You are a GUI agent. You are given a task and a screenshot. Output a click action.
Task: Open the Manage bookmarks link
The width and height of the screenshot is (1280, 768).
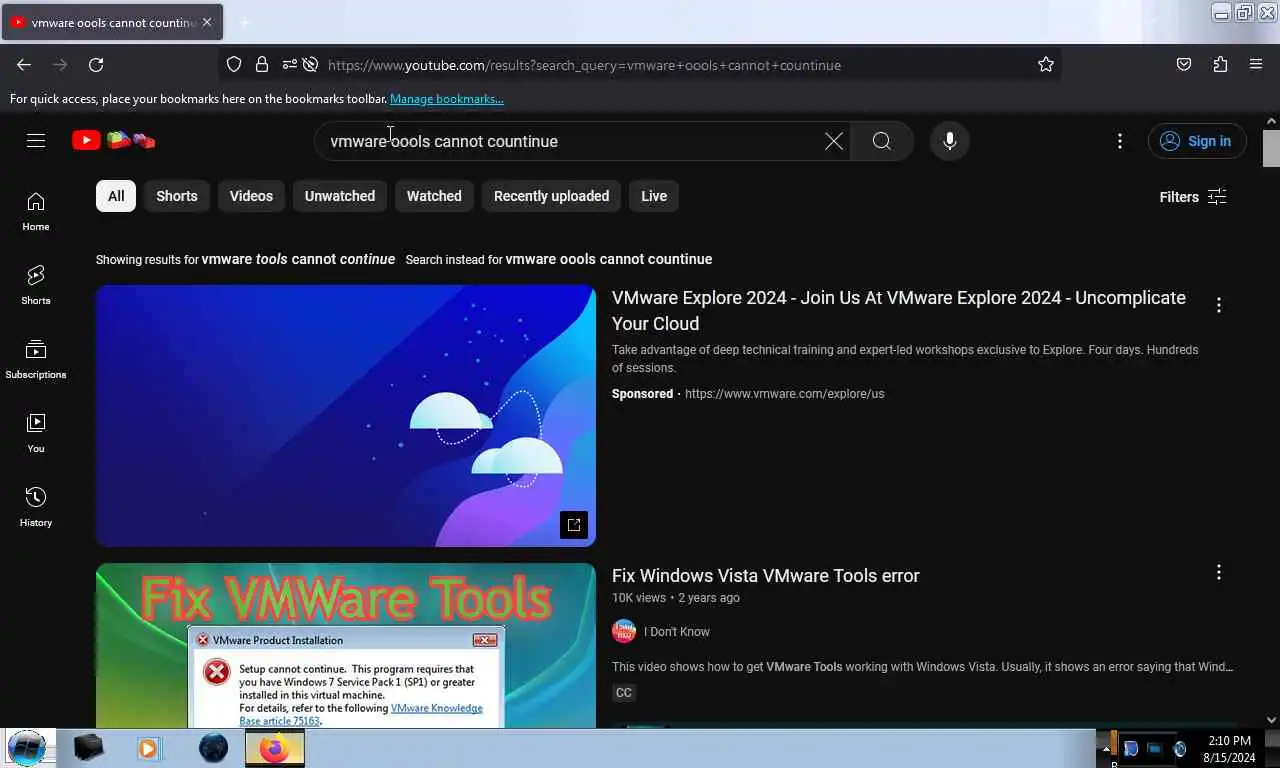(447, 99)
